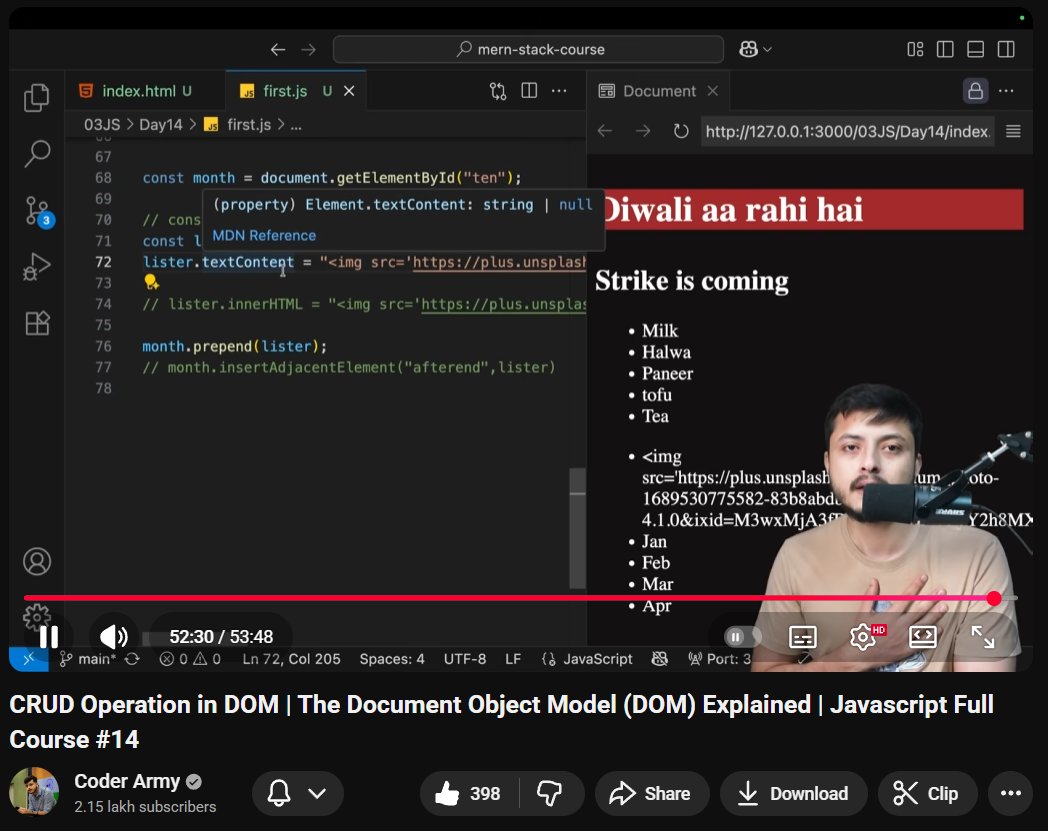Open the MDN Reference link in tooltip

[x=264, y=235]
